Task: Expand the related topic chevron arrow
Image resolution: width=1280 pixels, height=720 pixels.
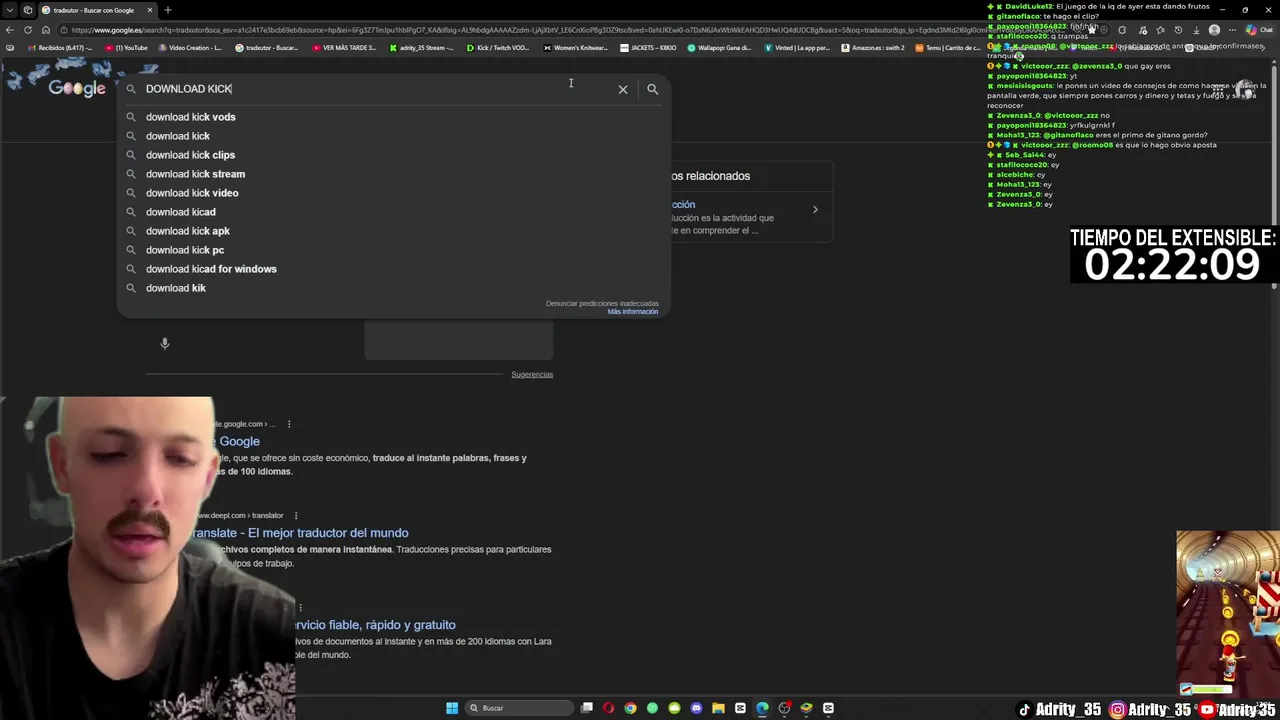Action: click(815, 210)
